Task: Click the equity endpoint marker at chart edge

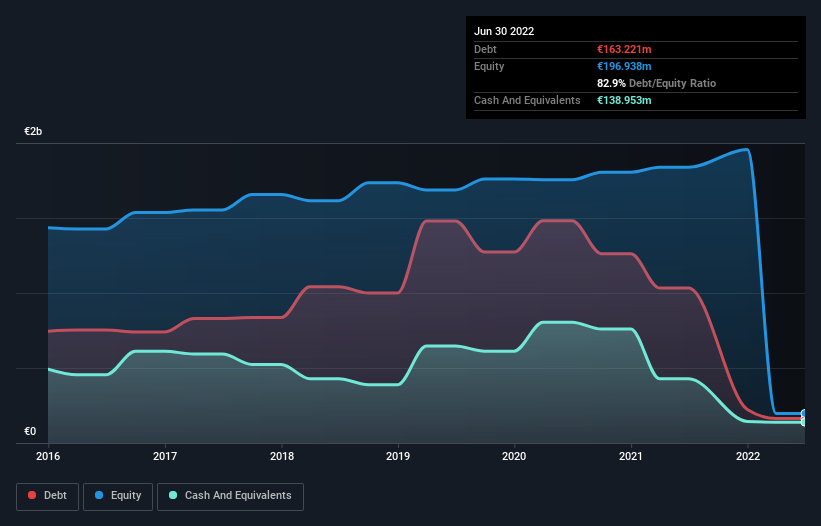Action: coord(804,414)
